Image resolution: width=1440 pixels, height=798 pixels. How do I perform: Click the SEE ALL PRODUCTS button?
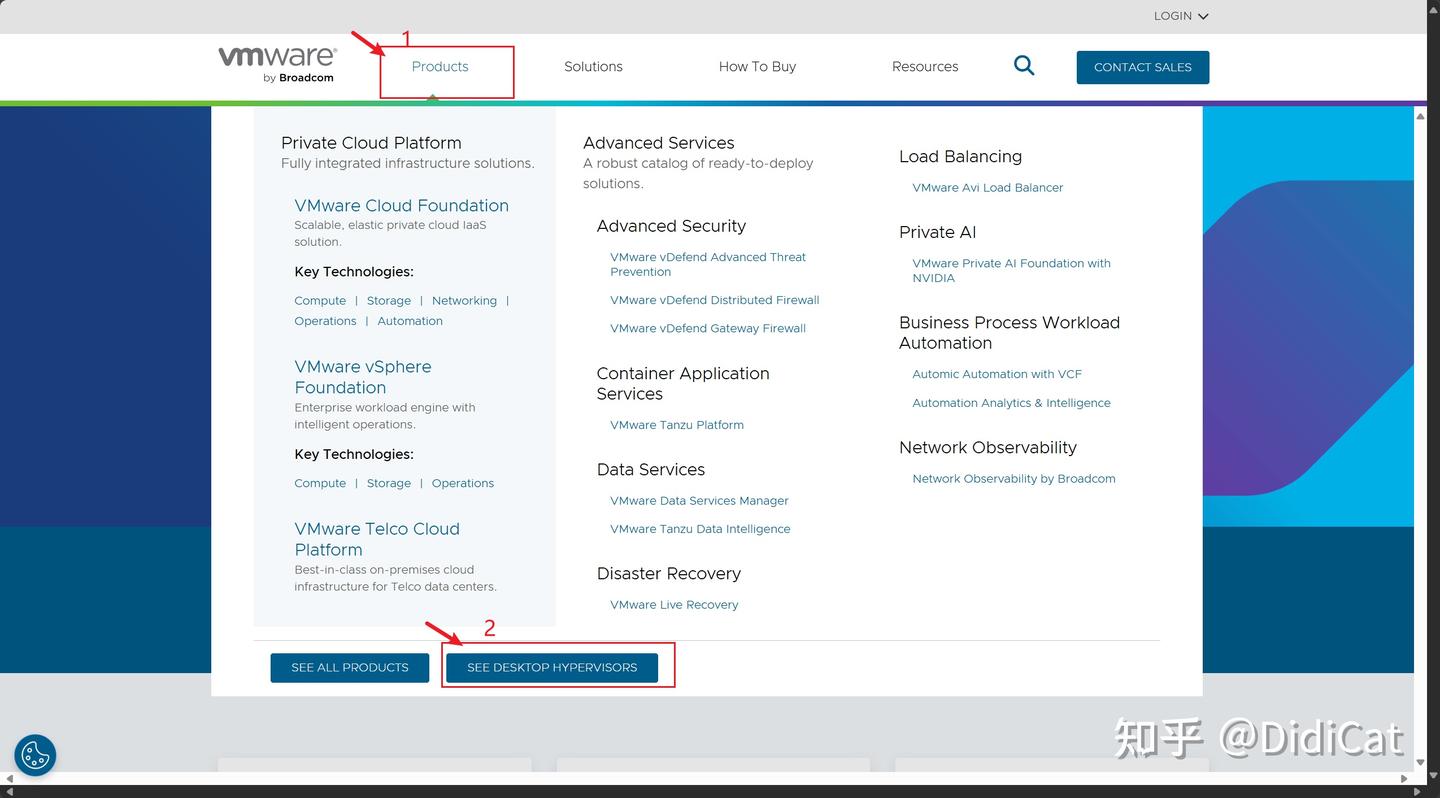point(350,668)
